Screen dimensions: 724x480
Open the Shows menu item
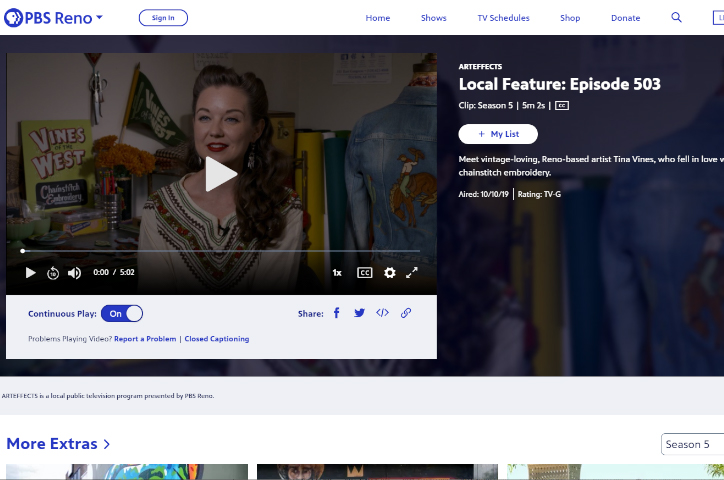(434, 18)
